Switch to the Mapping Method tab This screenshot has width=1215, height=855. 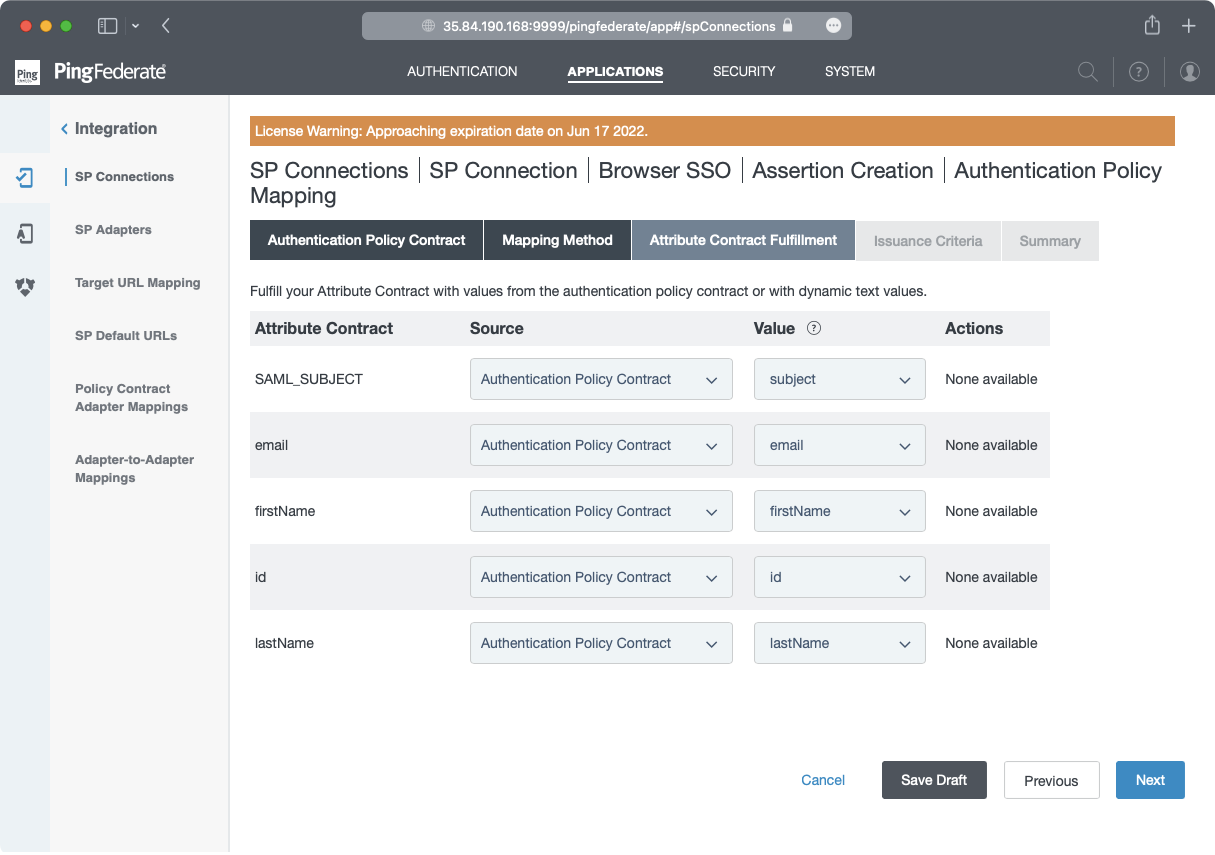tap(557, 241)
